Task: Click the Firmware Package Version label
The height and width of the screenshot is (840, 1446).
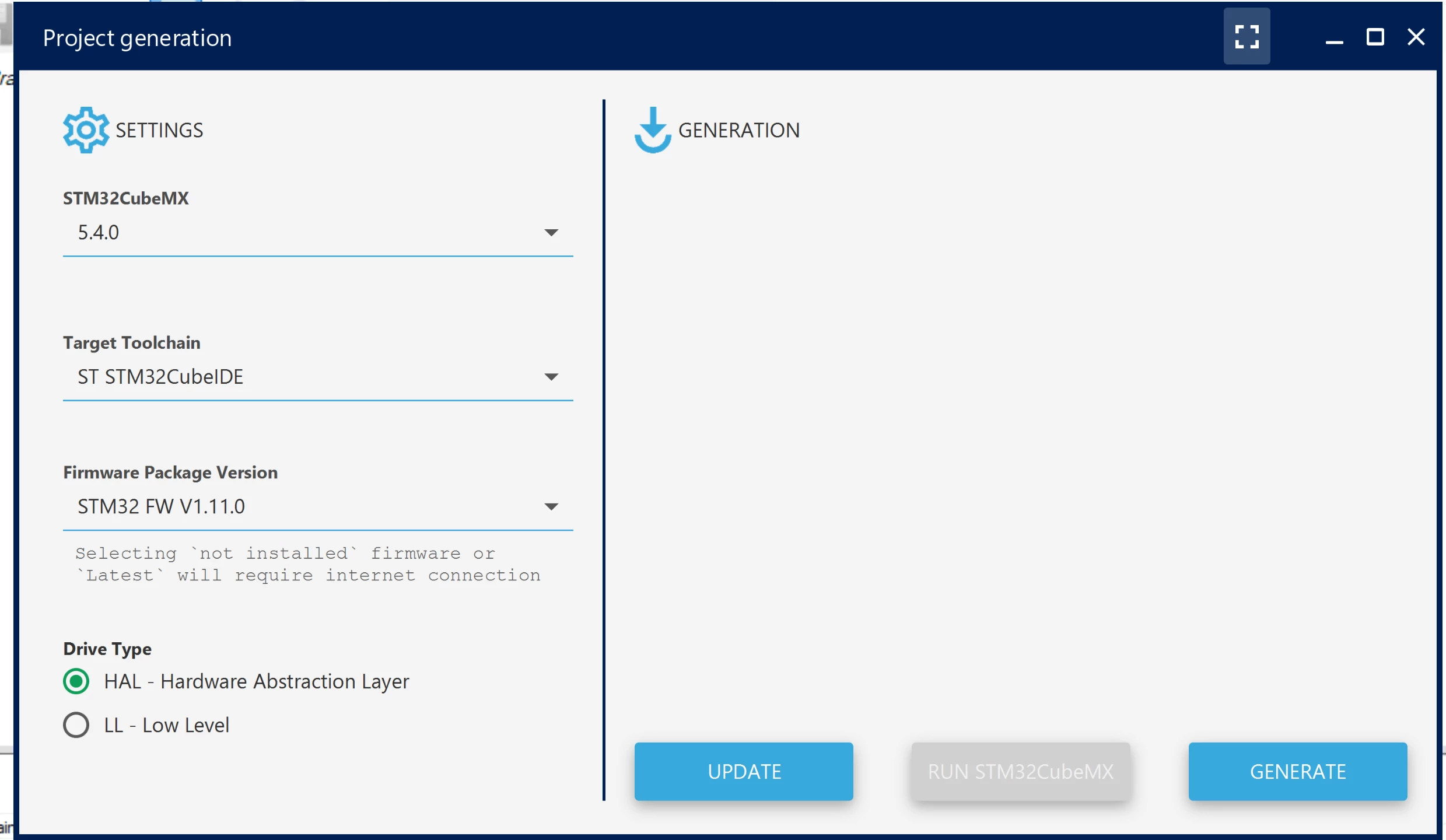Action: pos(170,473)
